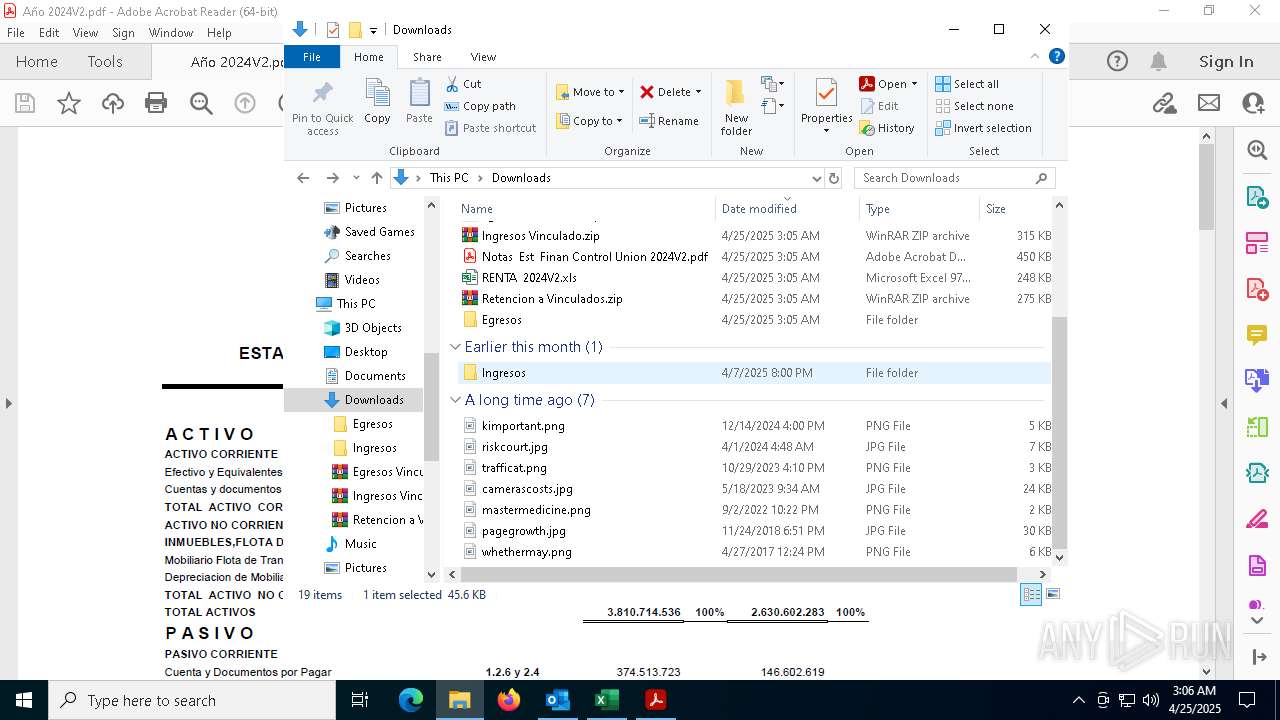1280x720 pixels.
Task: Click Copy in the Explorer Clipboard group
Action: pos(377,102)
